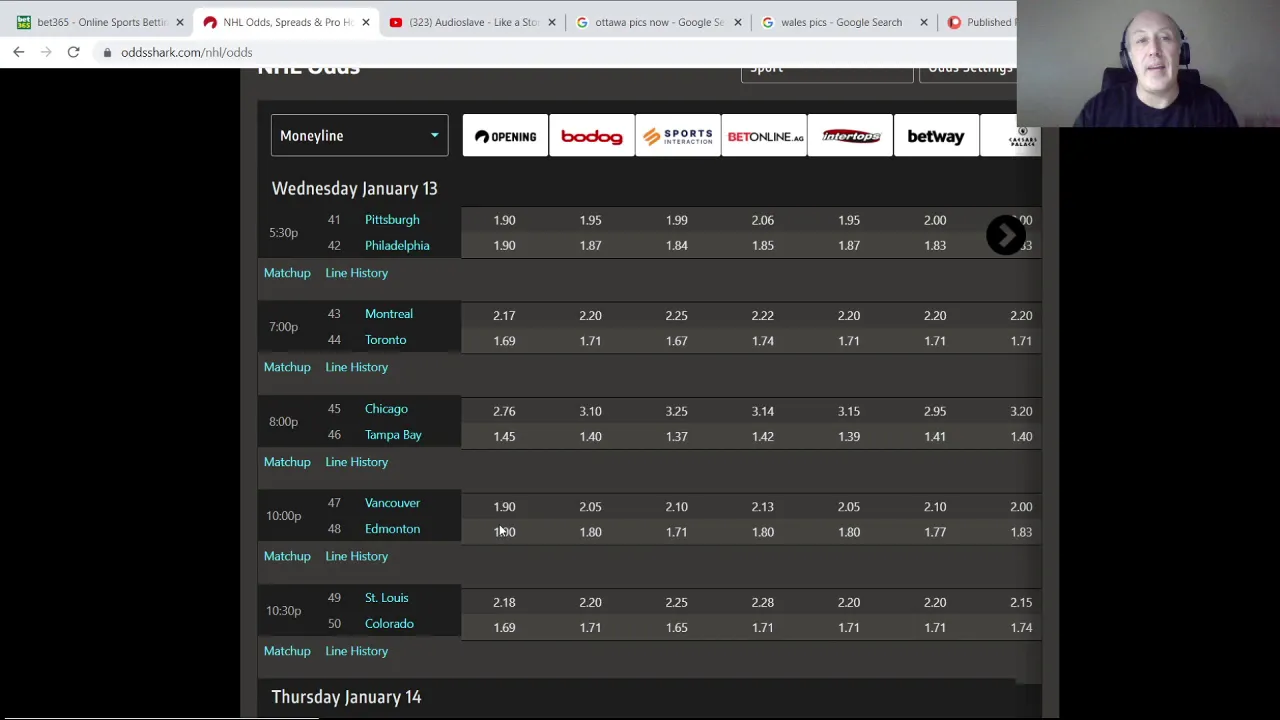Click the Bodog sportsbook logo
The height and width of the screenshot is (720, 1280).
tap(591, 136)
